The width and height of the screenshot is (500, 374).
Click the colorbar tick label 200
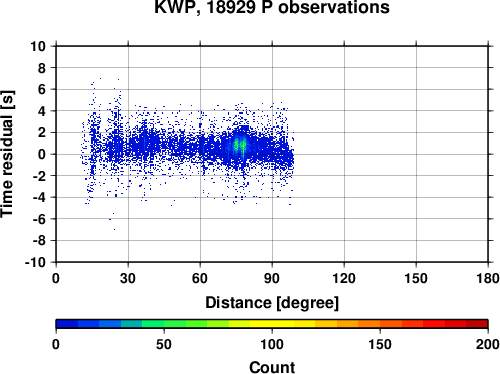tap(488, 344)
